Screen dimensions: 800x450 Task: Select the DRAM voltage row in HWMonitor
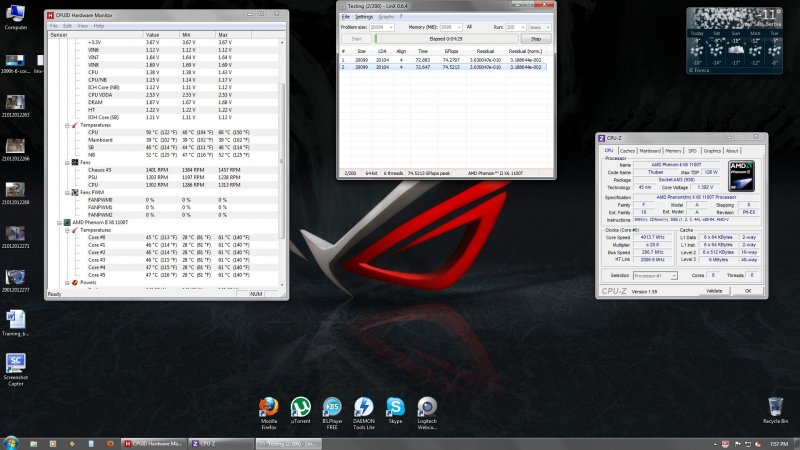point(163,103)
